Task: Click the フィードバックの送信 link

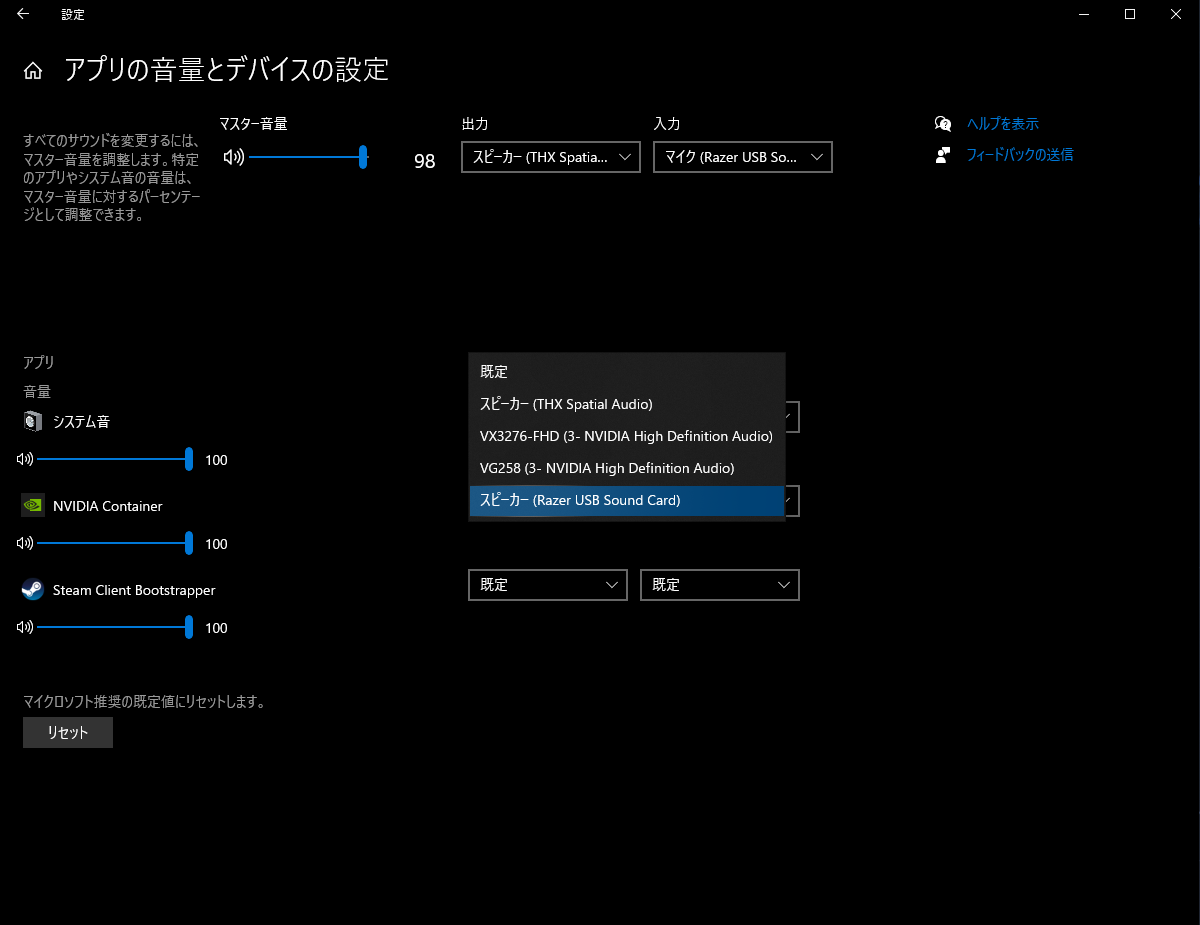Action: [x=1021, y=154]
